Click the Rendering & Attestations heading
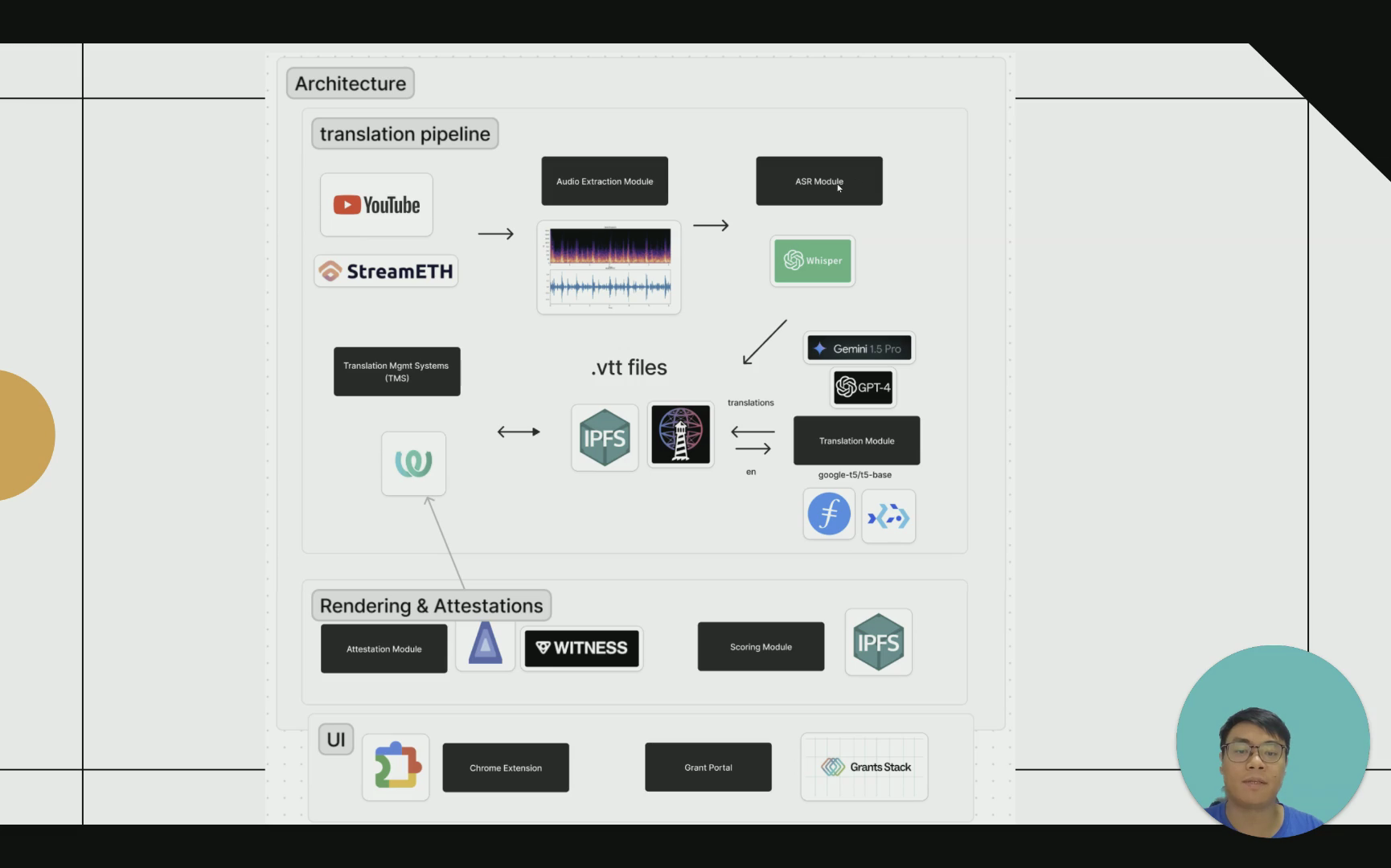The height and width of the screenshot is (868, 1391). click(x=432, y=606)
